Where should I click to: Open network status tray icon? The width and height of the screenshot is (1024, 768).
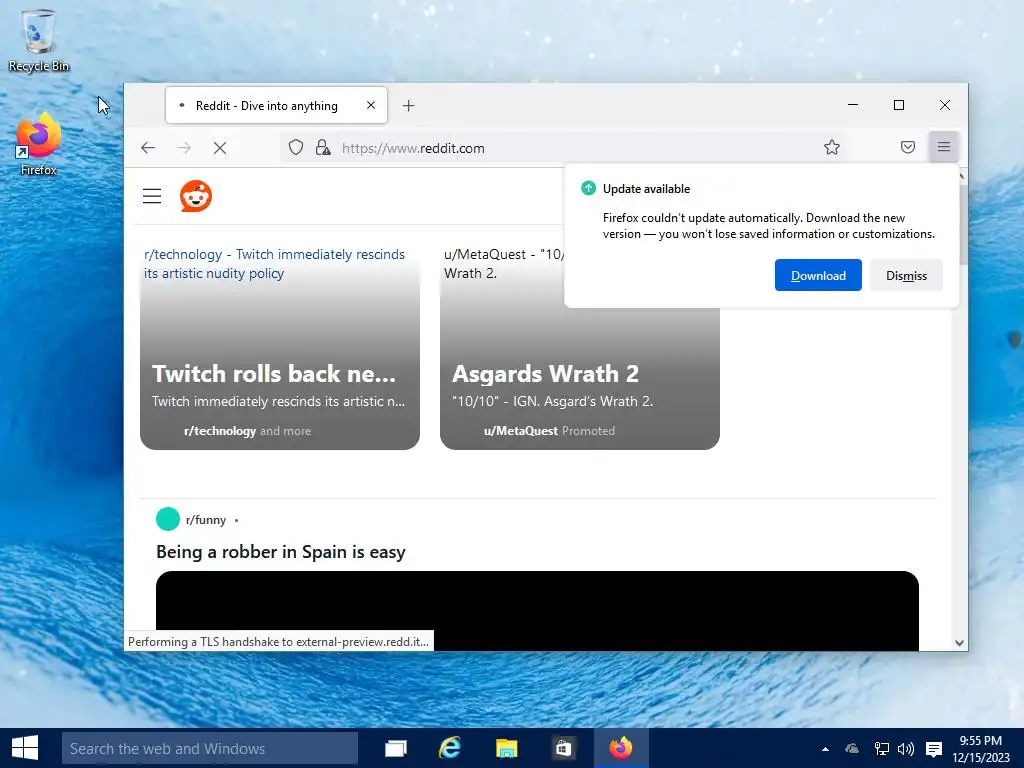882,749
